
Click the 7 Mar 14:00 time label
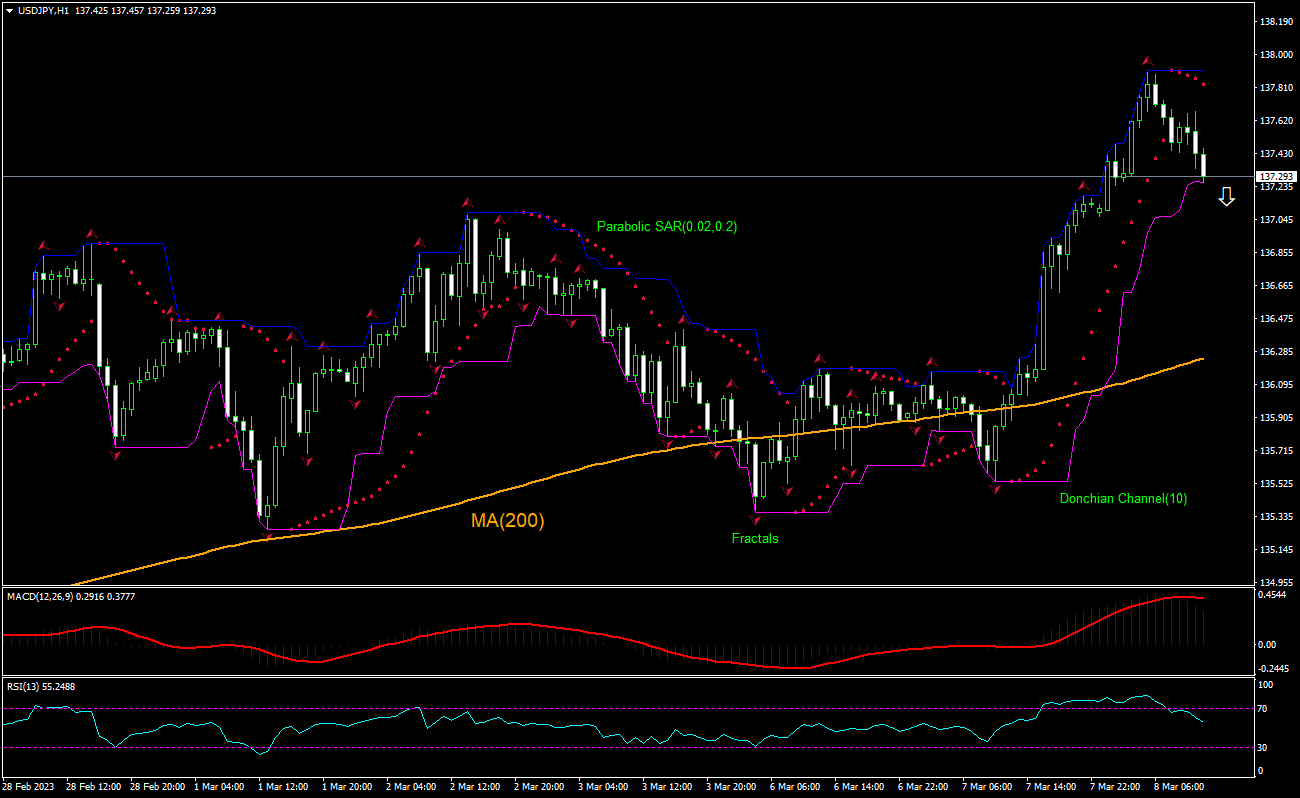[1053, 787]
